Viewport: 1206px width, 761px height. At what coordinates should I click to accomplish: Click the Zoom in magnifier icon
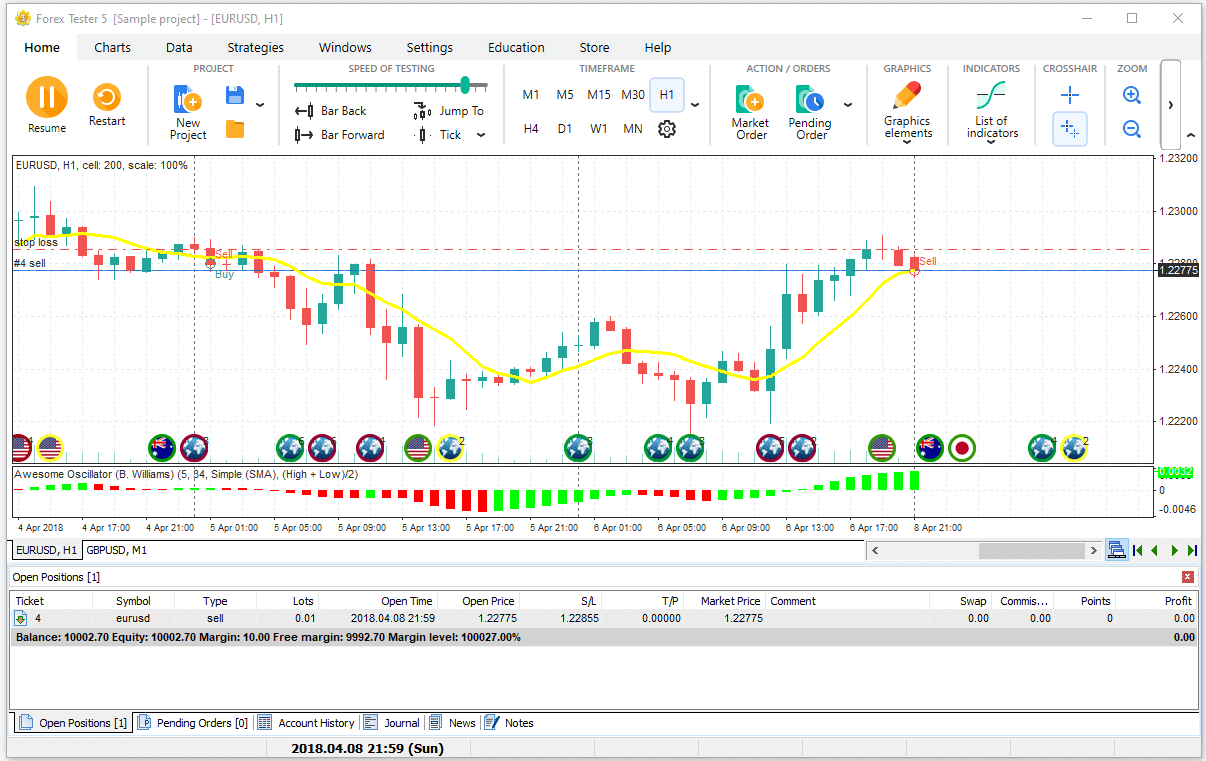(x=1132, y=96)
